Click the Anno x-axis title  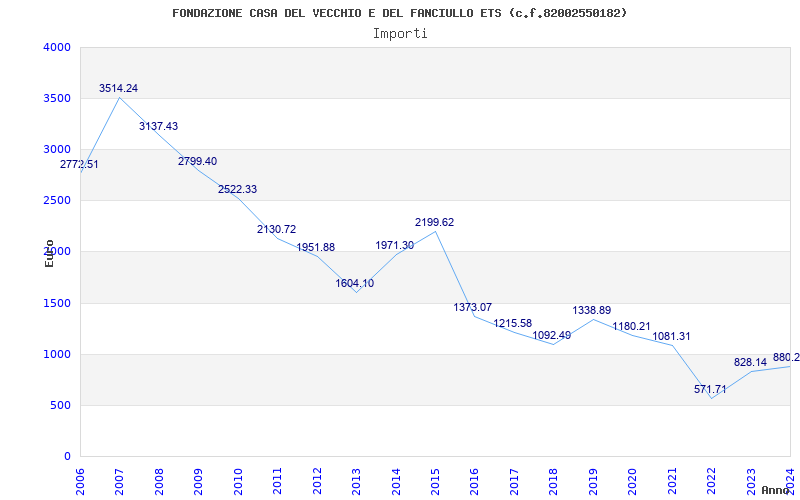click(x=775, y=490)
